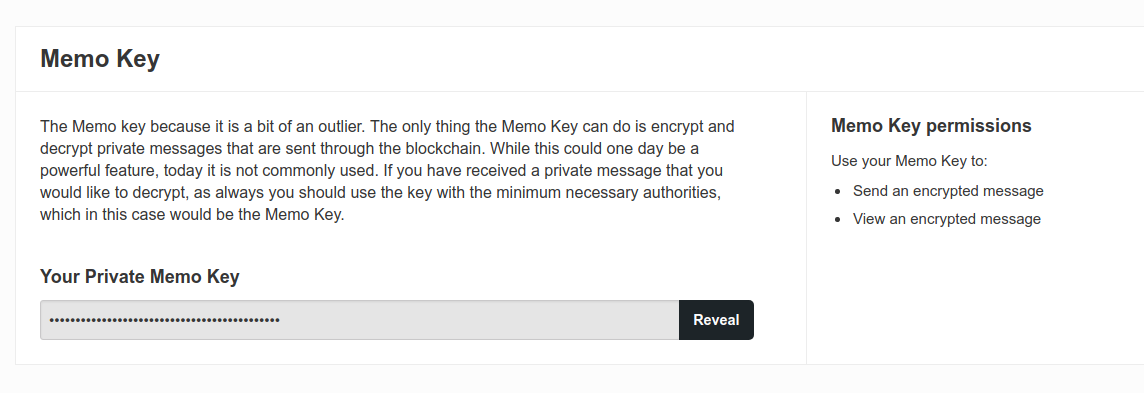Select the 'Send an encrypted message' list item
The height and width of the screenshot is (393, 1144).
click(x=948, y=191)
